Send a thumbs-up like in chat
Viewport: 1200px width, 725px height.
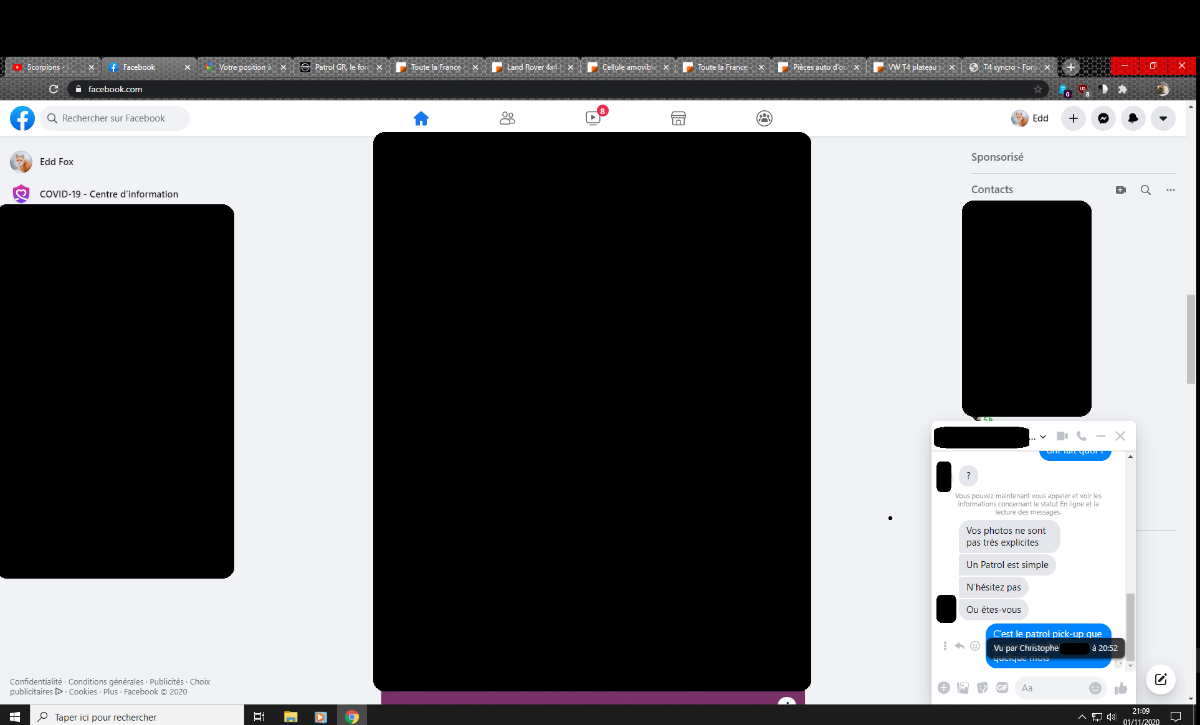click(x=1121, y=688)
